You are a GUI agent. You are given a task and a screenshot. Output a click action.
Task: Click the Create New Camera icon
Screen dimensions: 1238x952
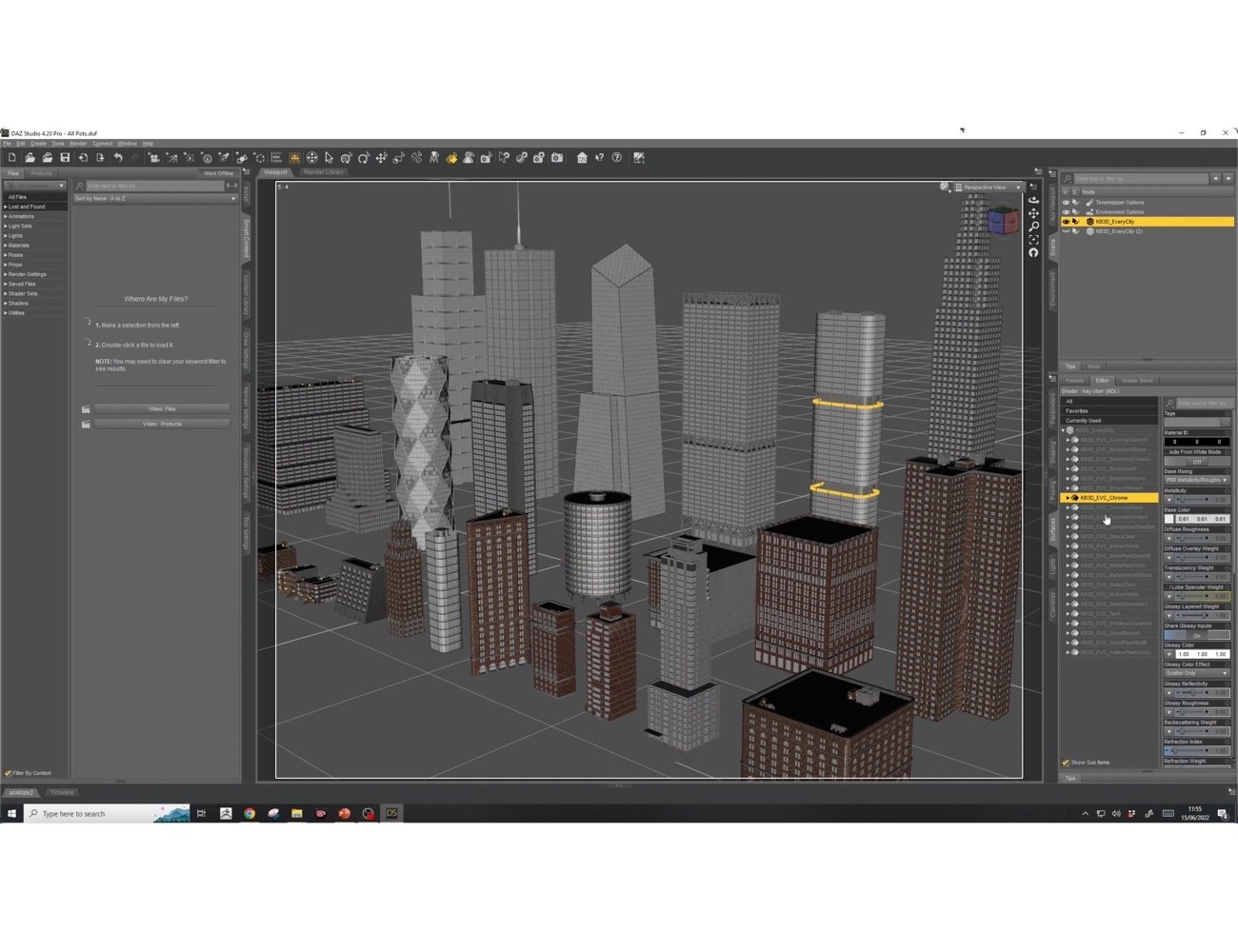pos(152,157)
